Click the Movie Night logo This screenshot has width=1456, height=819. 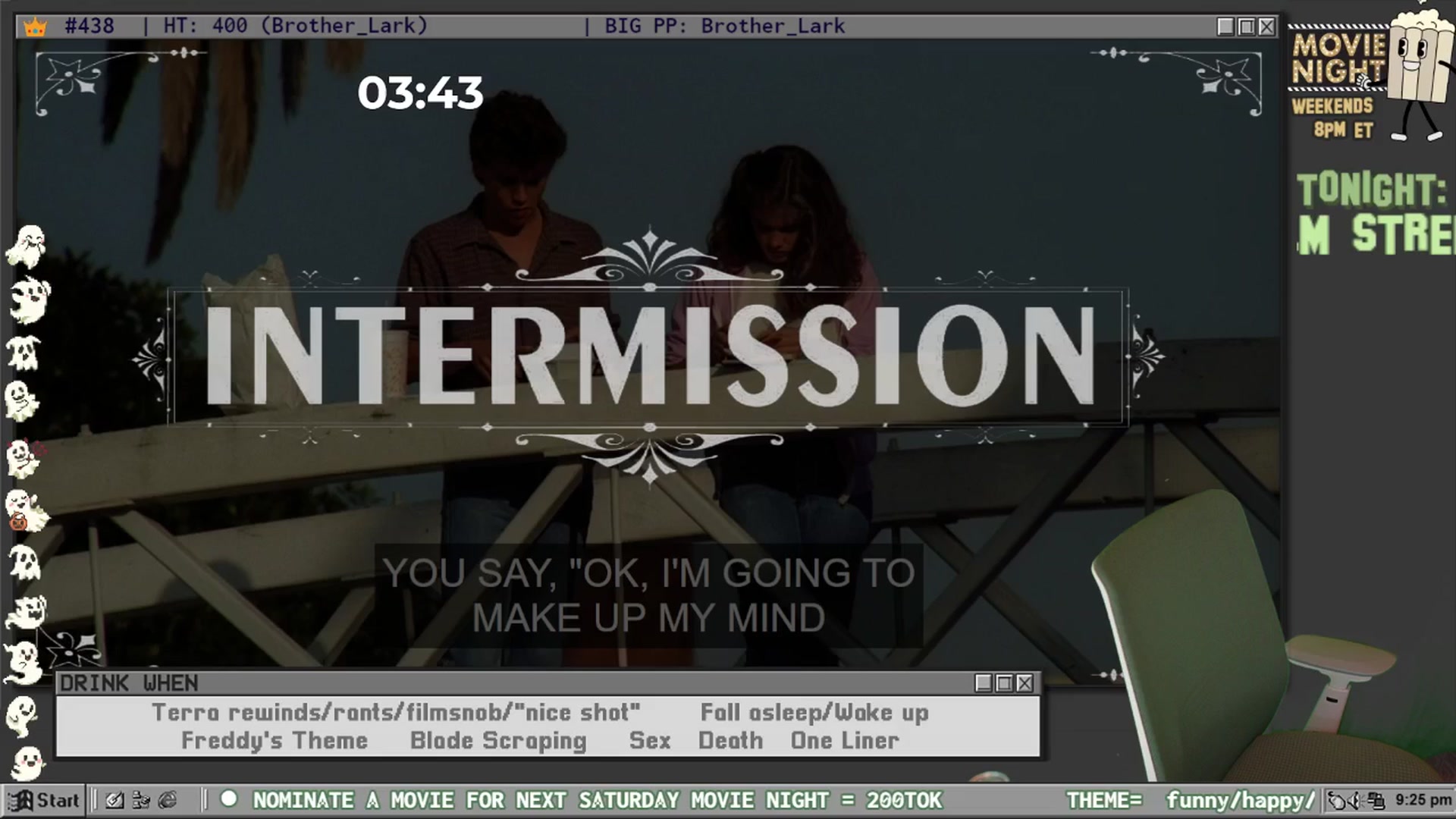coord(1338,58)
